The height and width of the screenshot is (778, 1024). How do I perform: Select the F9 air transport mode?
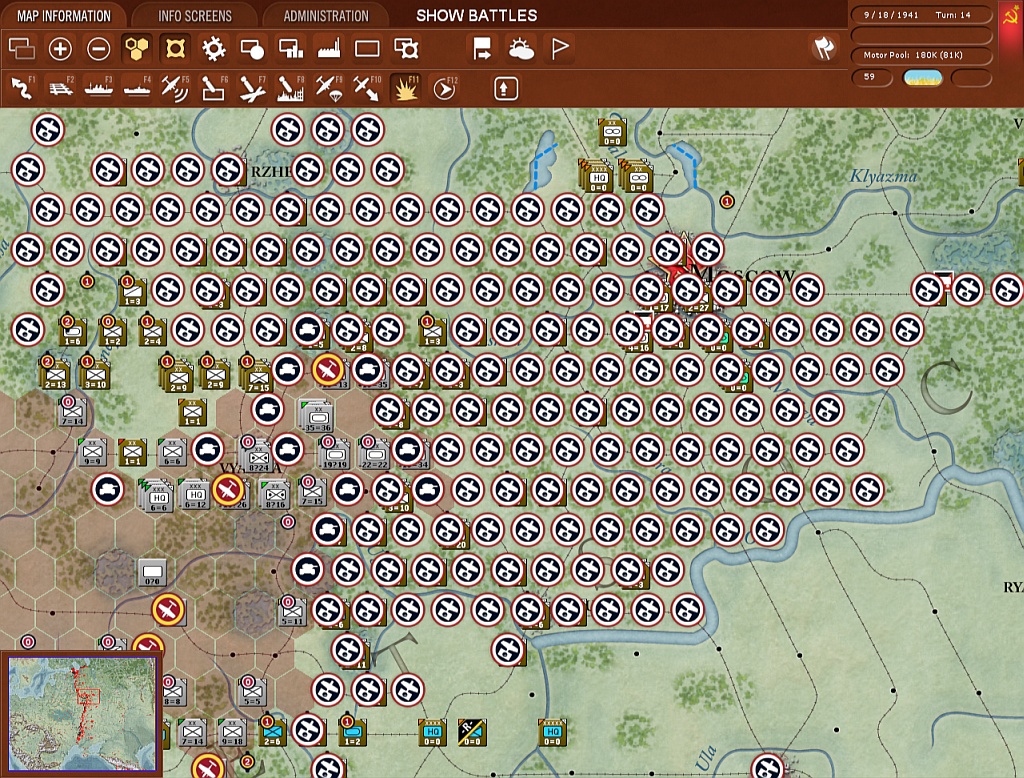click(328, 88)
